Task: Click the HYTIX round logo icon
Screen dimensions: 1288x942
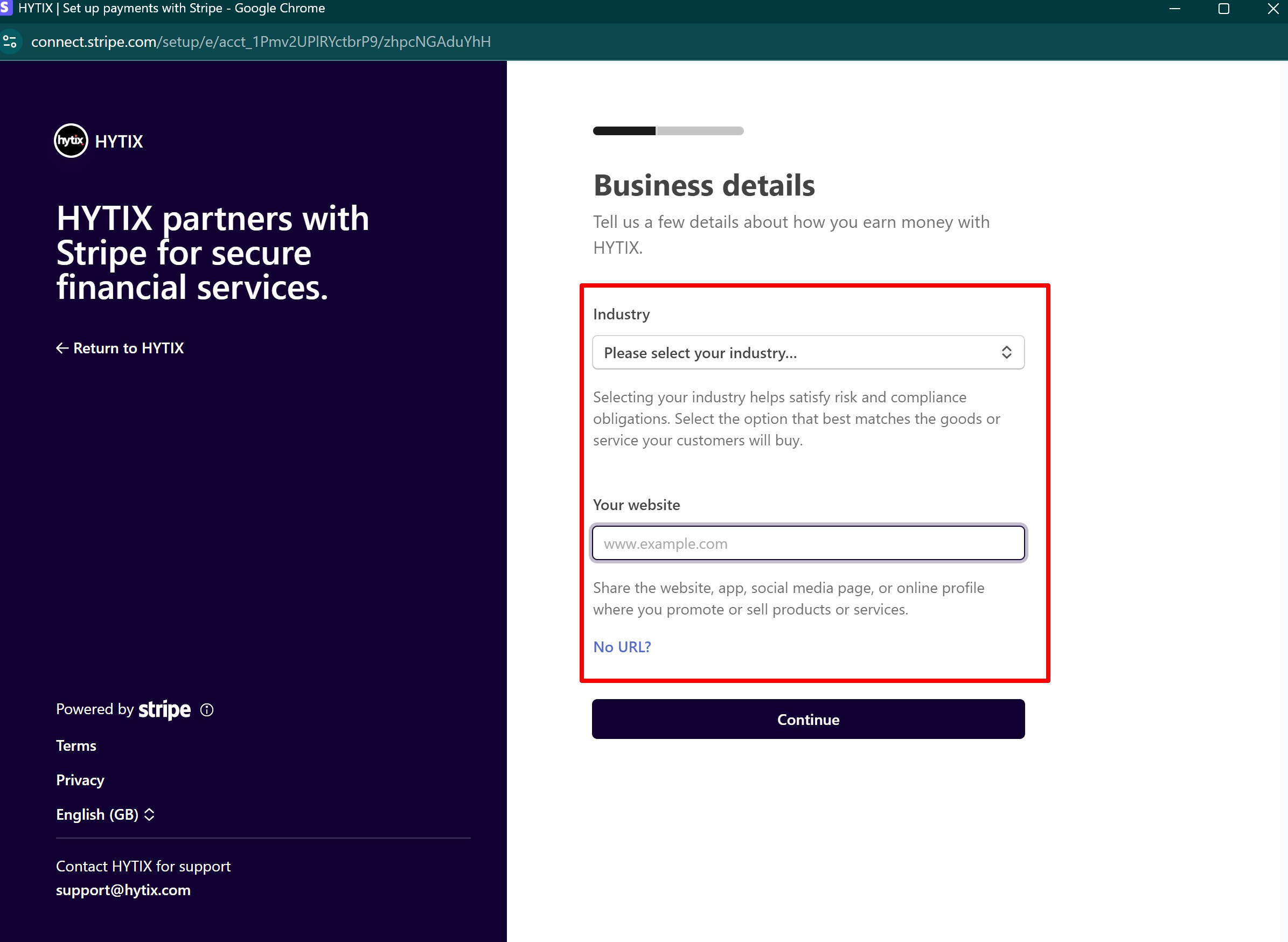Action: click(71, 140)
